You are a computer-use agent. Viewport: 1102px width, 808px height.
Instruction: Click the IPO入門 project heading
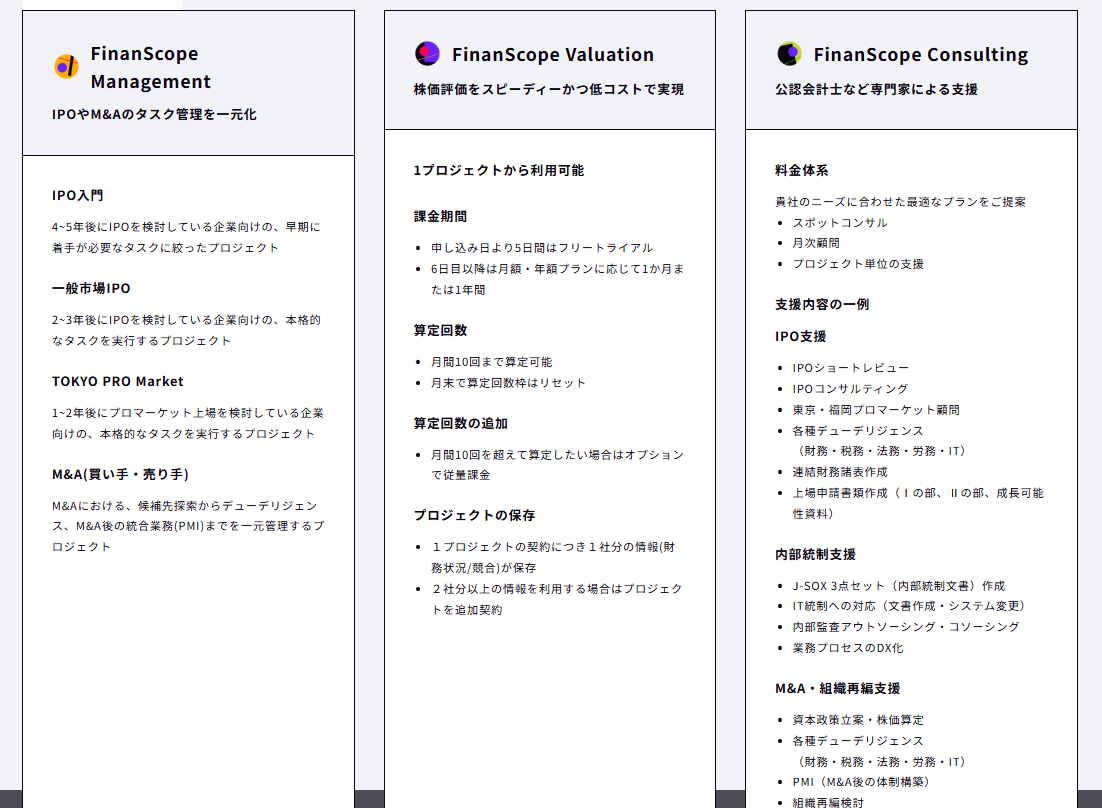tap(78, 196)
